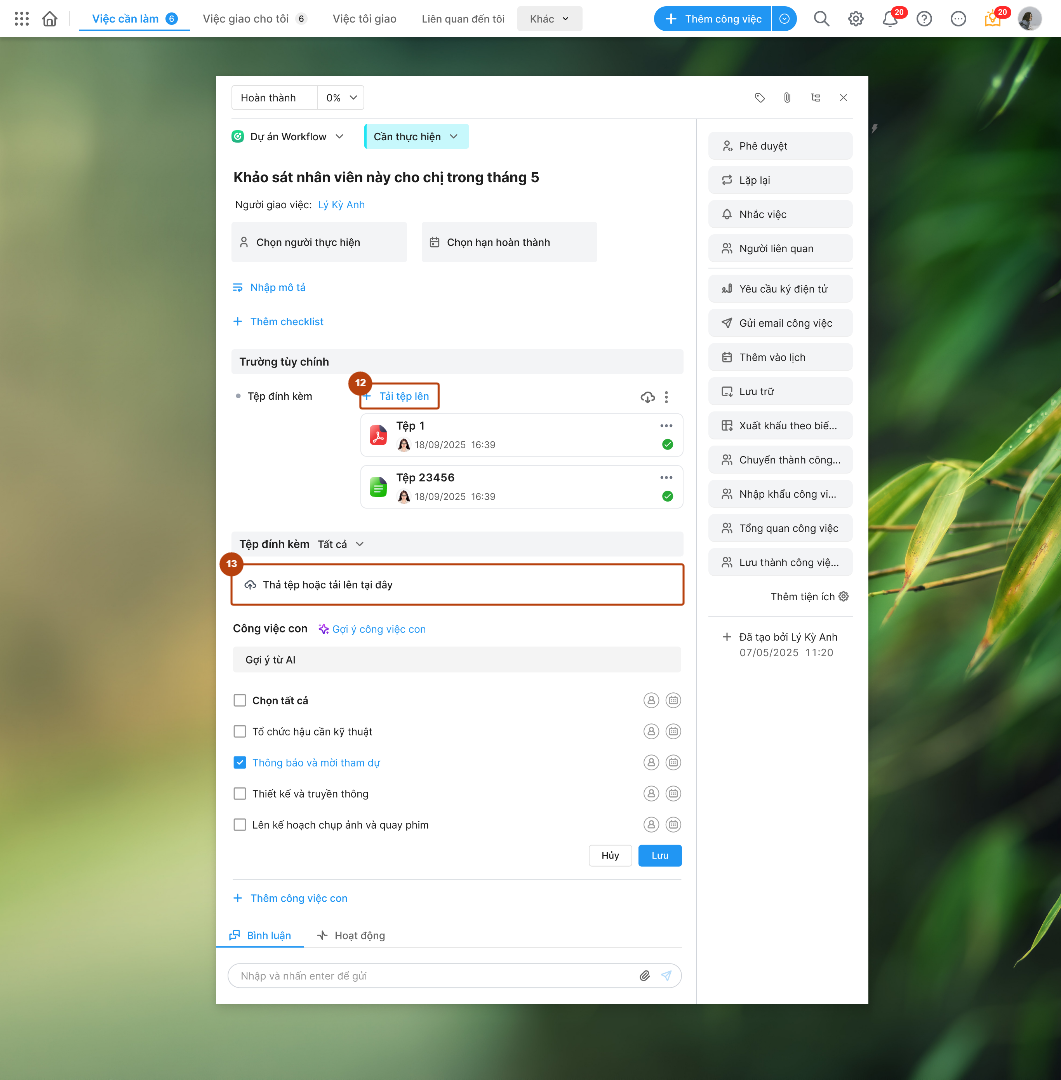The image size is (1061, 1080).
Task: Open the user avatar menu
Action: (x=1029, y=19)
